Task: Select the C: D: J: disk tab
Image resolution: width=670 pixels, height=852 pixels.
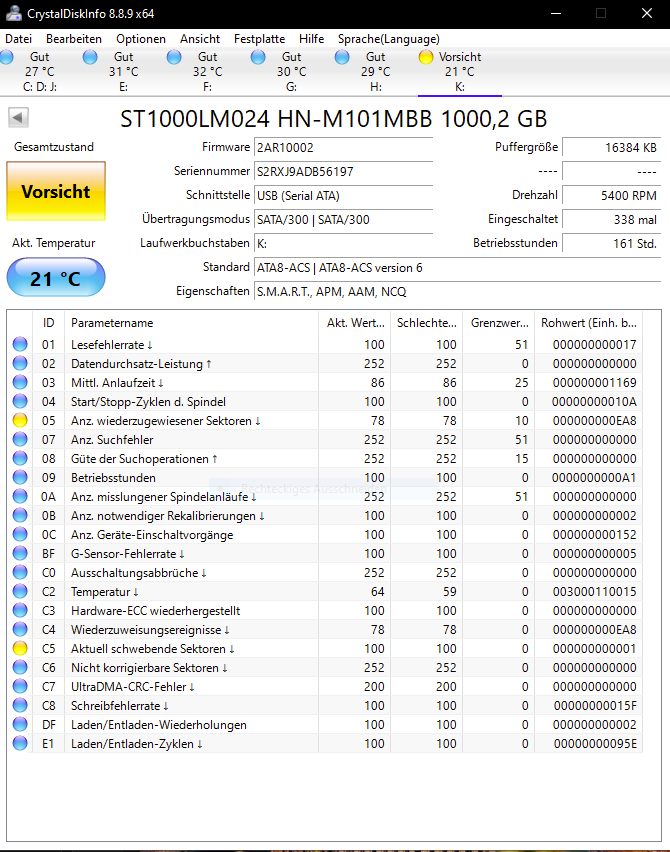Action: [x=40, y=72]
